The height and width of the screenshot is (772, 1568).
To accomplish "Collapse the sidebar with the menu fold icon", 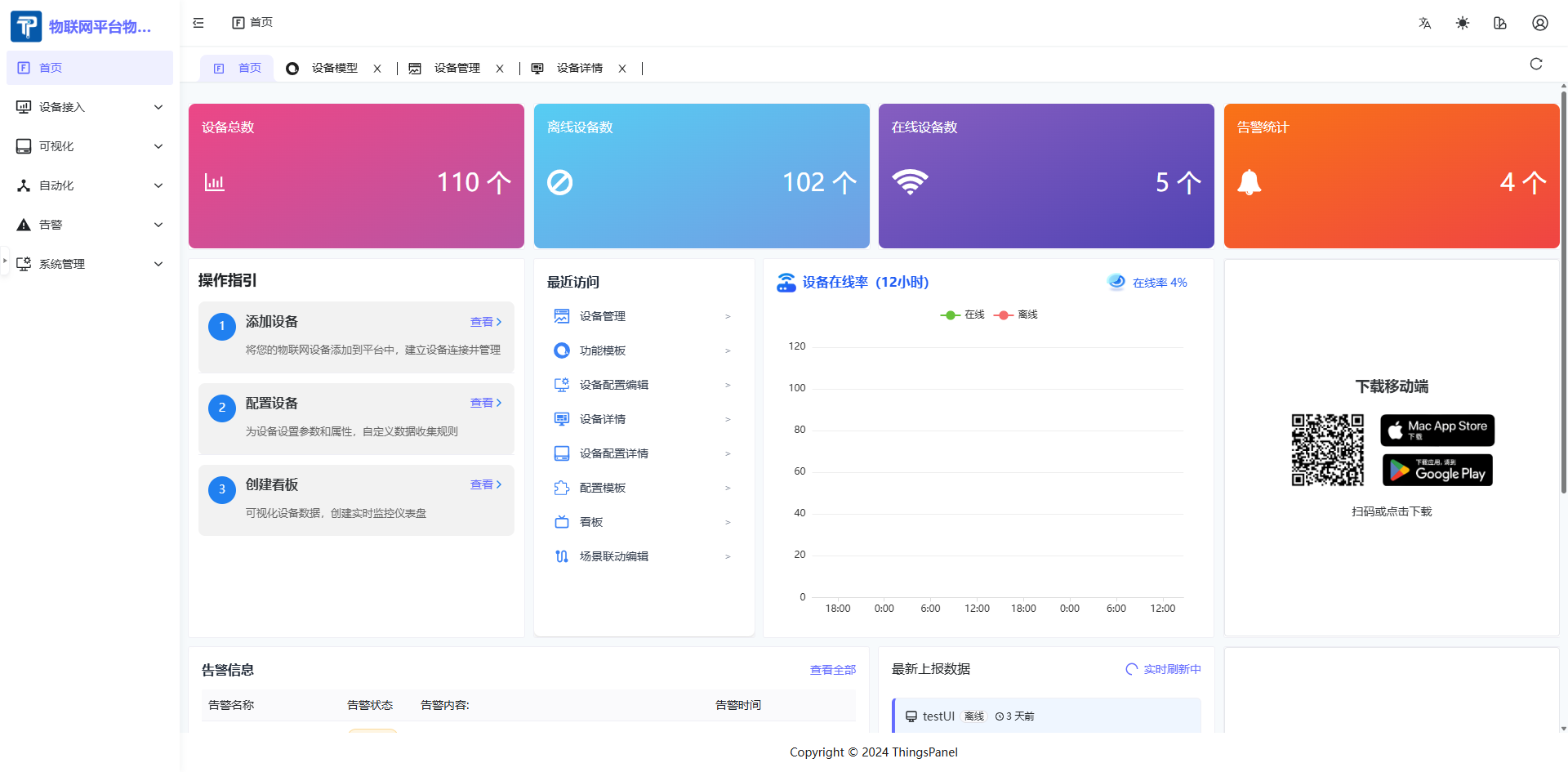I will 198,23.
